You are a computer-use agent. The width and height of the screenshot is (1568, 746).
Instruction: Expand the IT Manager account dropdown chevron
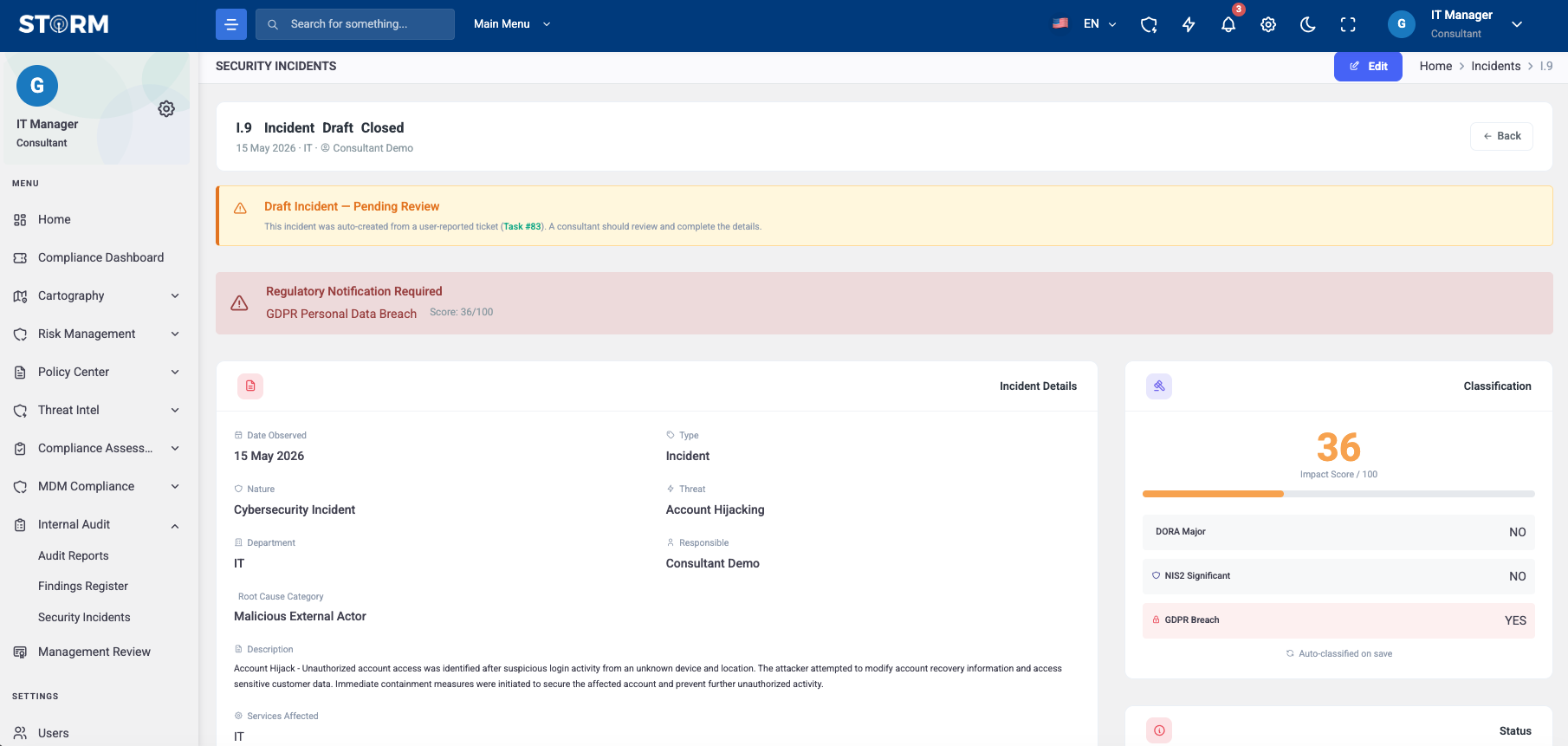(1517, 24)
